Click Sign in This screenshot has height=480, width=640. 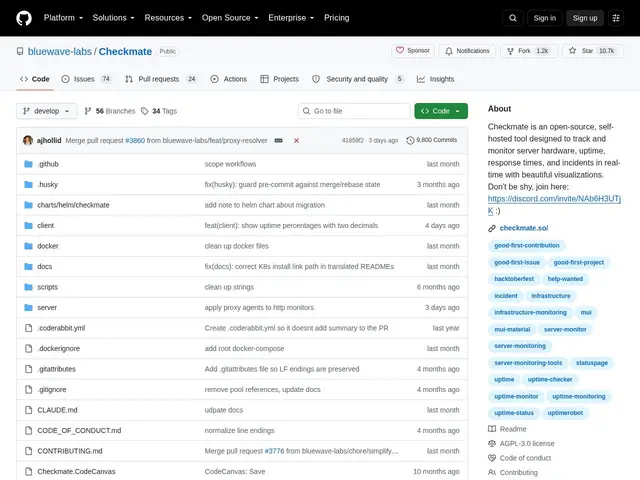click(x=544, y=18)
